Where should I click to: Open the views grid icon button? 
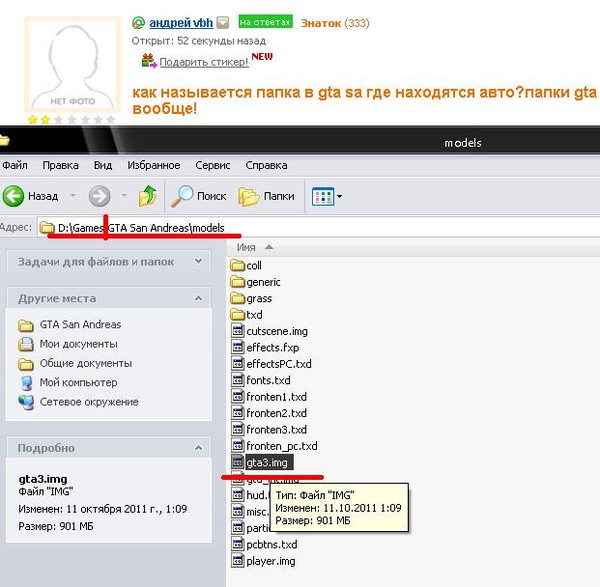323,196
